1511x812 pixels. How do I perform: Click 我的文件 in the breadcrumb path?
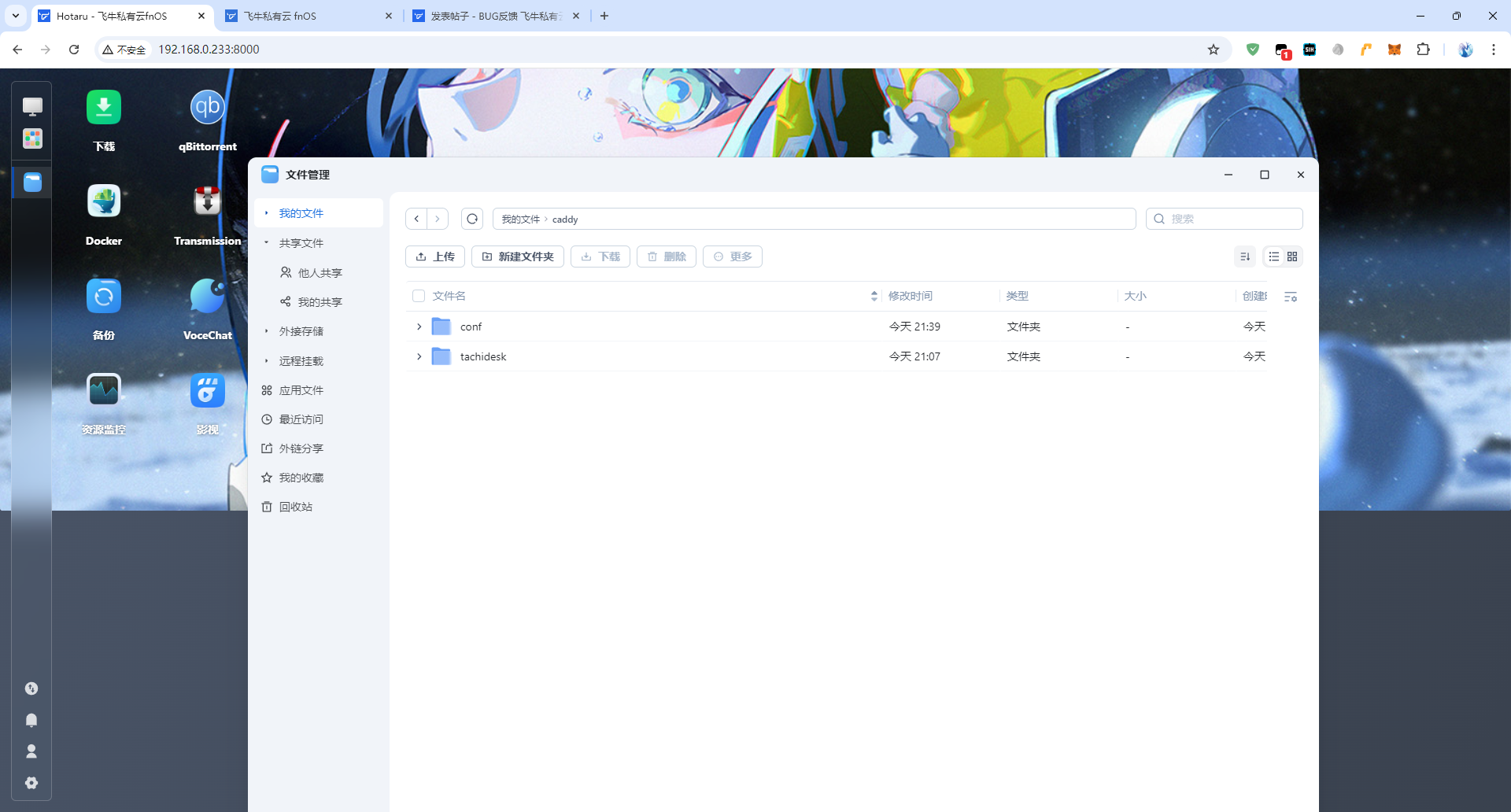520,220
